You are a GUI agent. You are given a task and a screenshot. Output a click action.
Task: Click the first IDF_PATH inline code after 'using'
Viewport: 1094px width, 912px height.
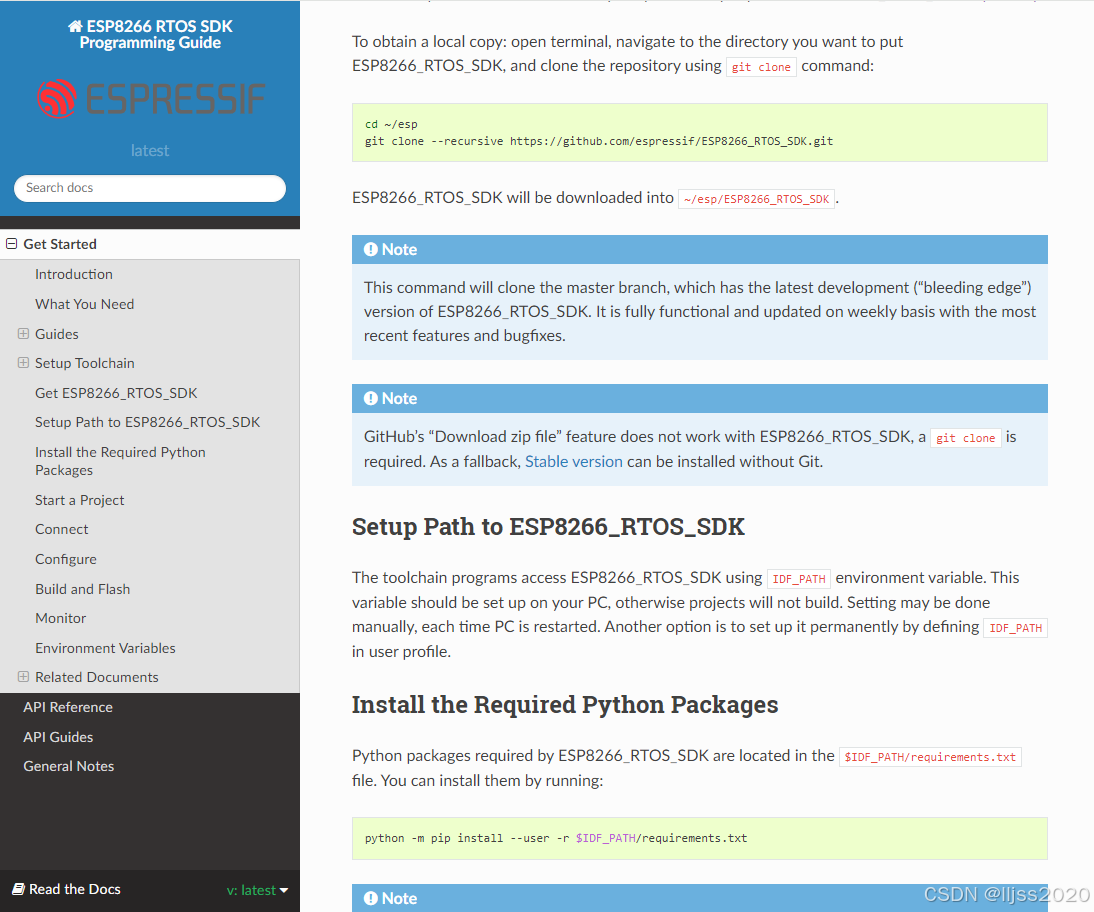(x=799, y=579)
